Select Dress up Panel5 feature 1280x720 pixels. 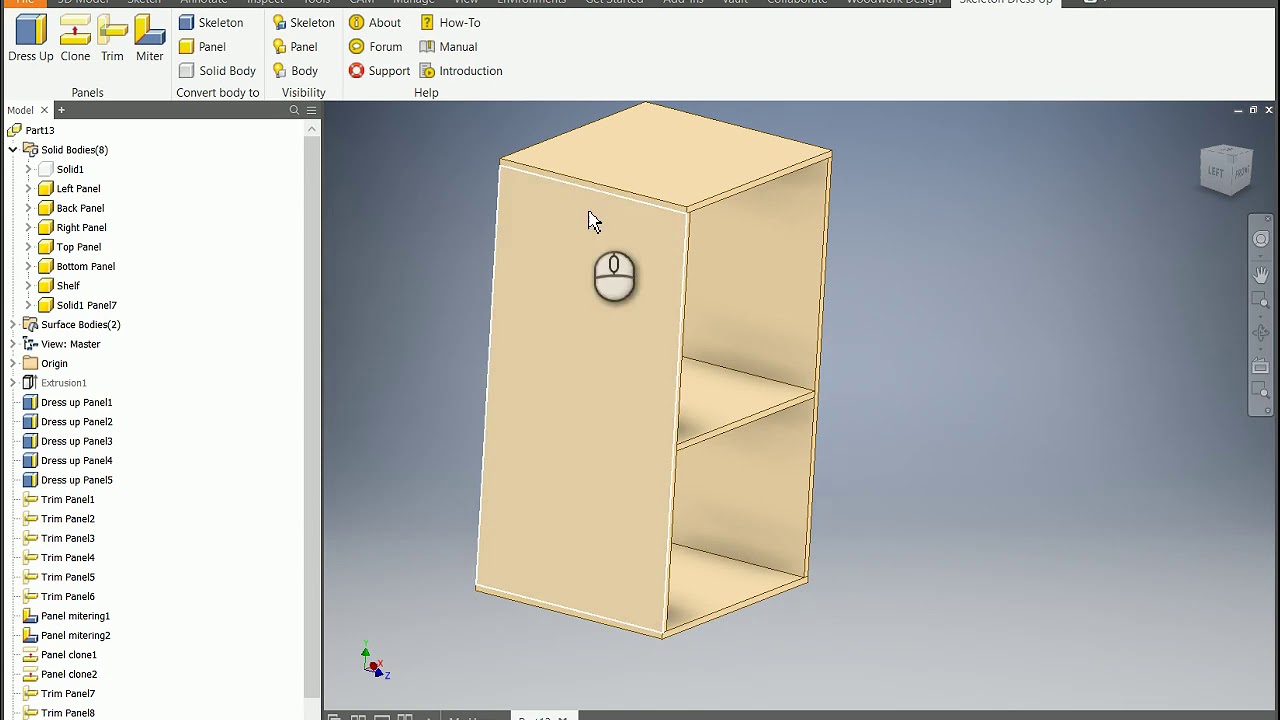[68, 480]
